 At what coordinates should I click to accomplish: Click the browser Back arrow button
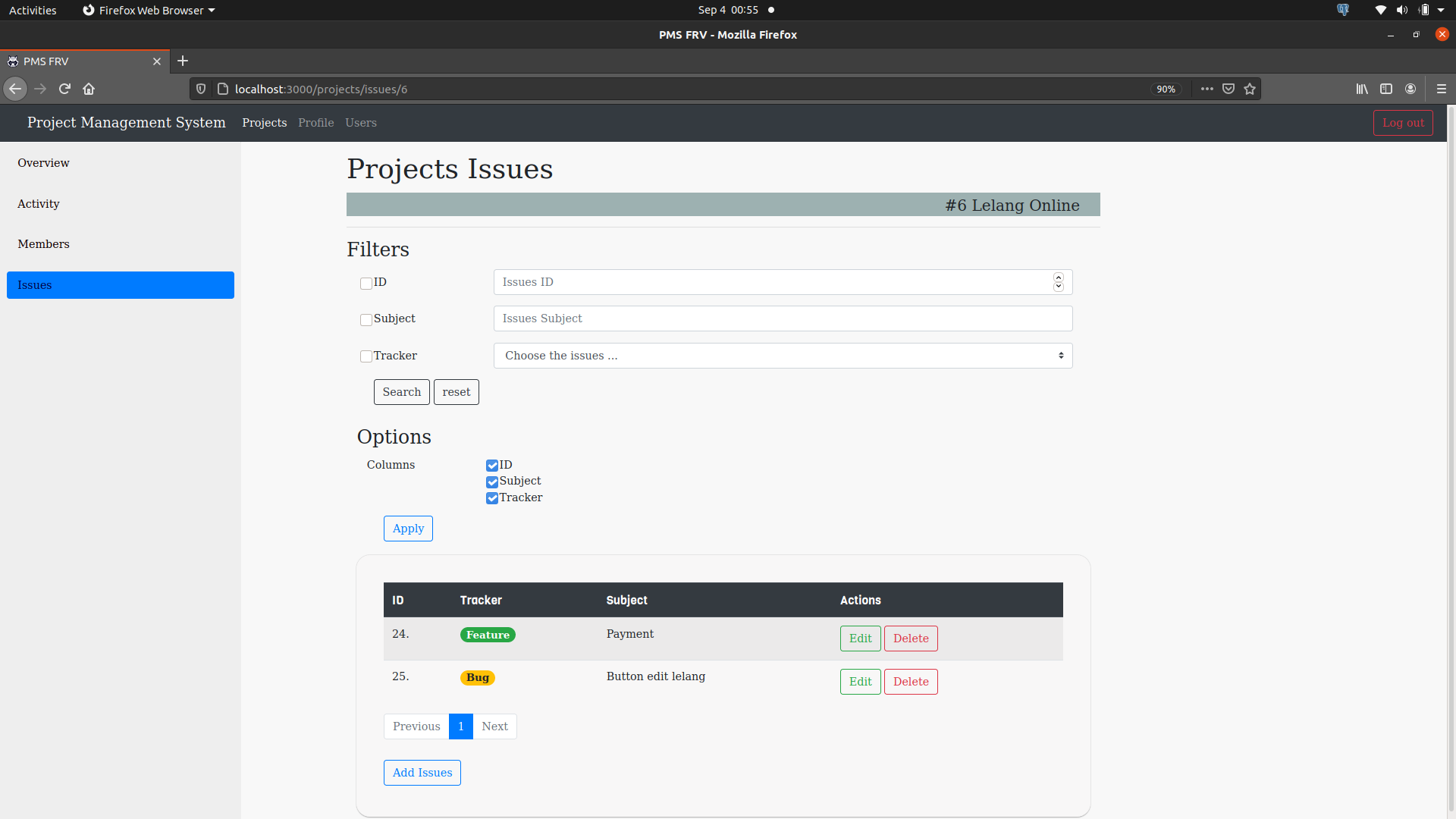coord(15,89)
